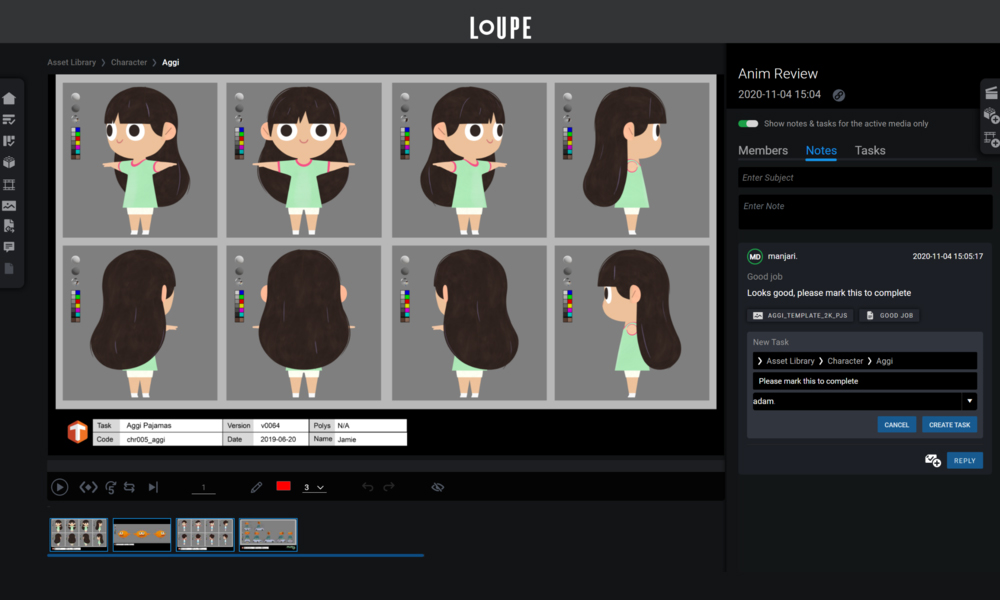The width and height of the screenshot is (1000, 600).
Task: Open the brush size 3 dropdown
Action: 314,487
